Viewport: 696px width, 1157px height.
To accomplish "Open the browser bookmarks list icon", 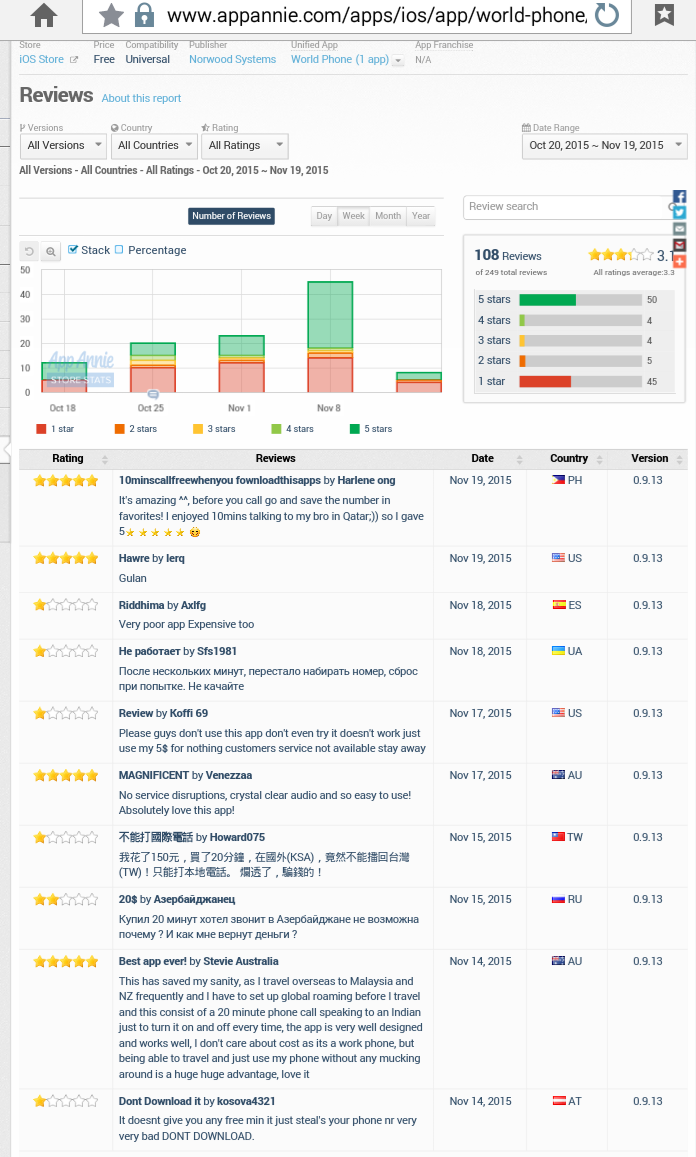I will (664, 15).
